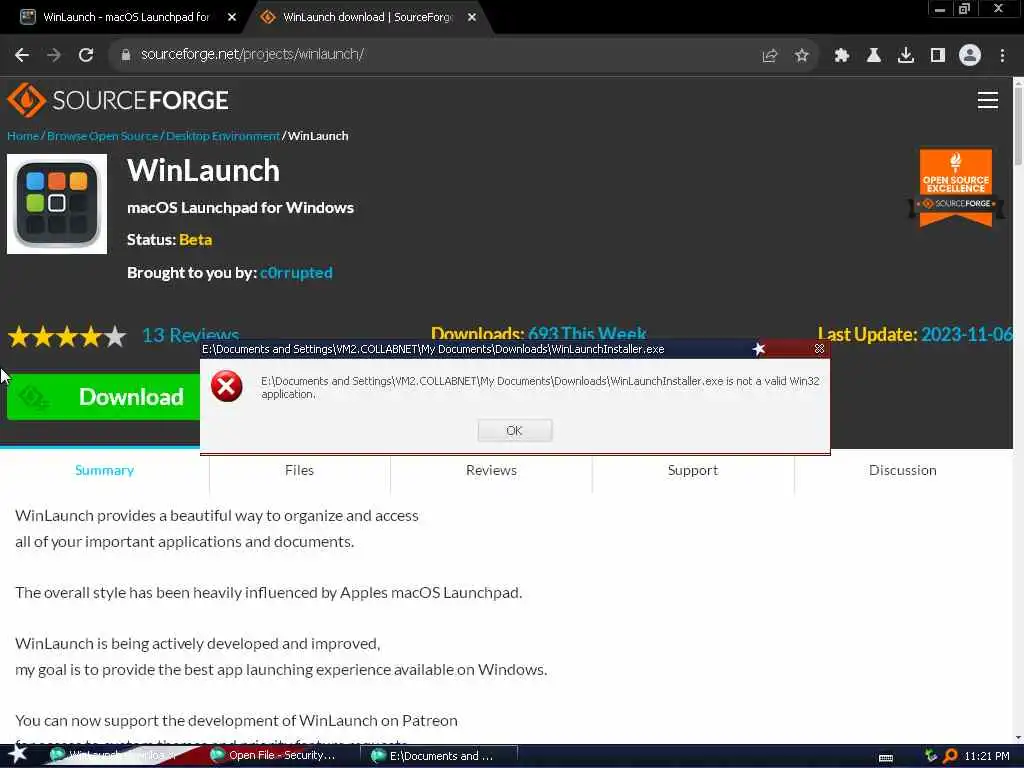The height and width of the screenshot is (768, 1024).
Task: Toggle the browser side panel icon
Action: pos(938,56)
